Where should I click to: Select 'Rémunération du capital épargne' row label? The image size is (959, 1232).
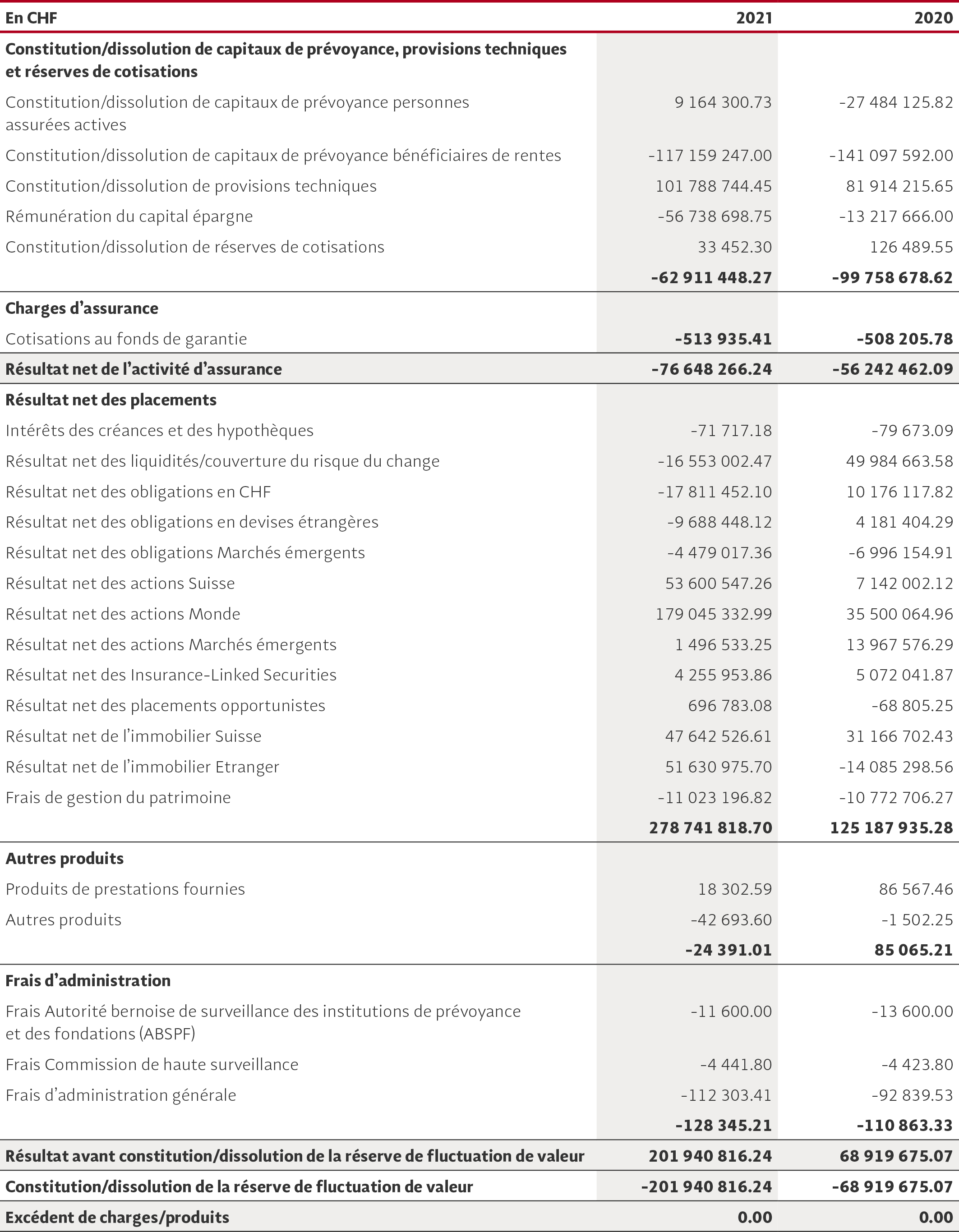[x=129, y=216]
